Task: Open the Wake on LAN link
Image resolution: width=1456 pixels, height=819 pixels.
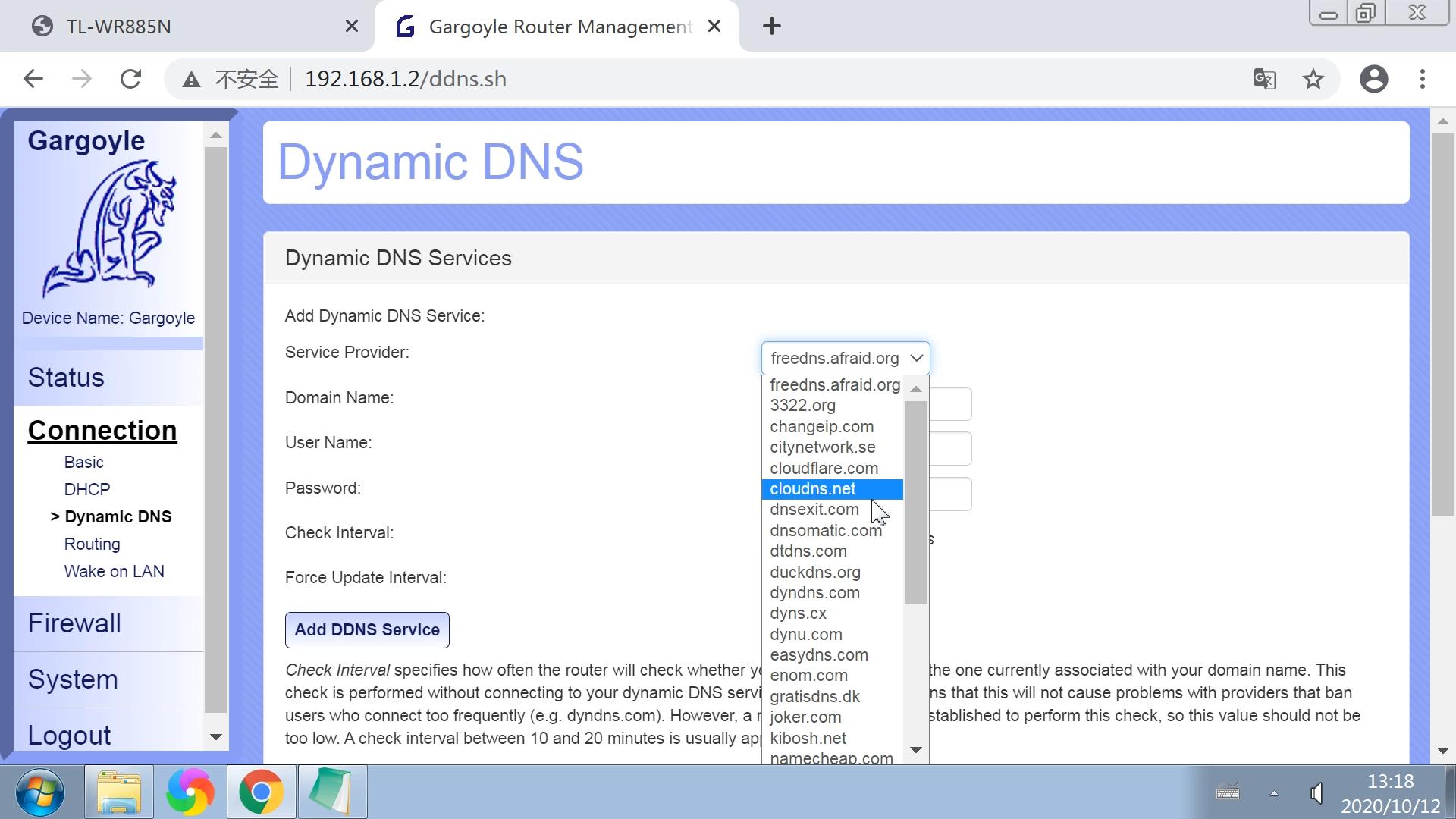Action: tap(114, 572)
